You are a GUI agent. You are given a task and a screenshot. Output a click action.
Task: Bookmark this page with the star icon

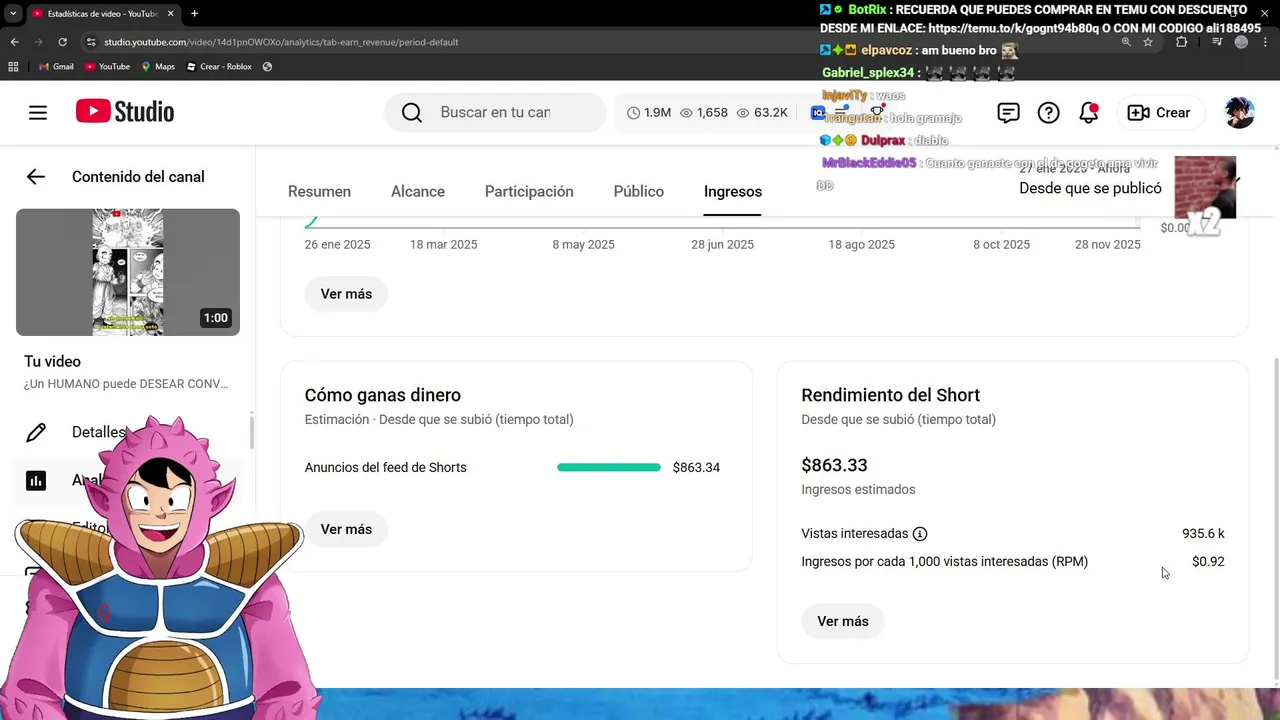coord(1148,42)
